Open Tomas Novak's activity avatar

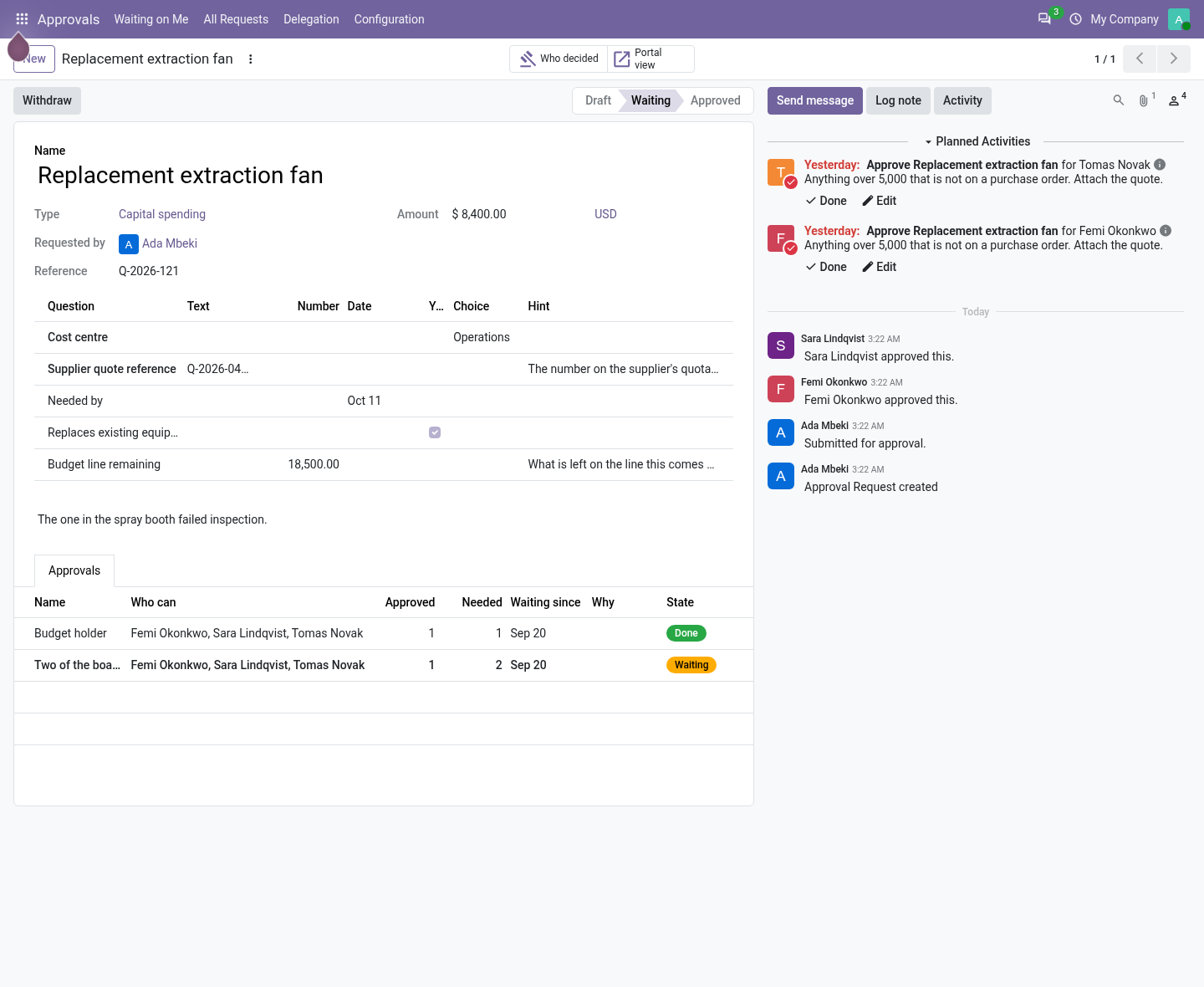[781, 172]
